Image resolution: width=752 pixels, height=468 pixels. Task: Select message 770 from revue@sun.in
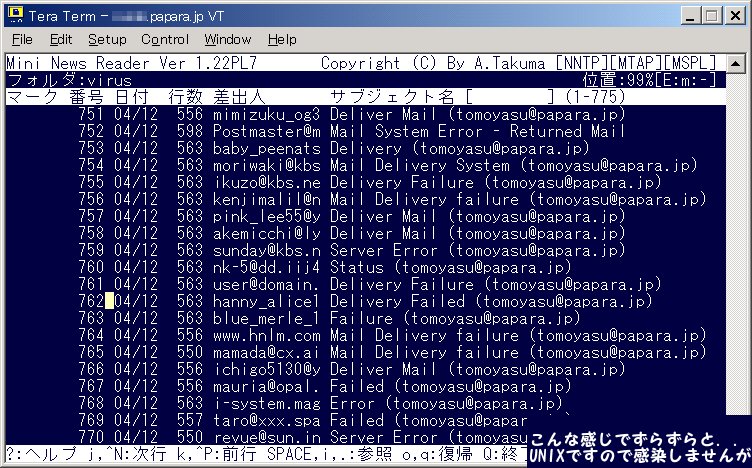pos(303,437)
